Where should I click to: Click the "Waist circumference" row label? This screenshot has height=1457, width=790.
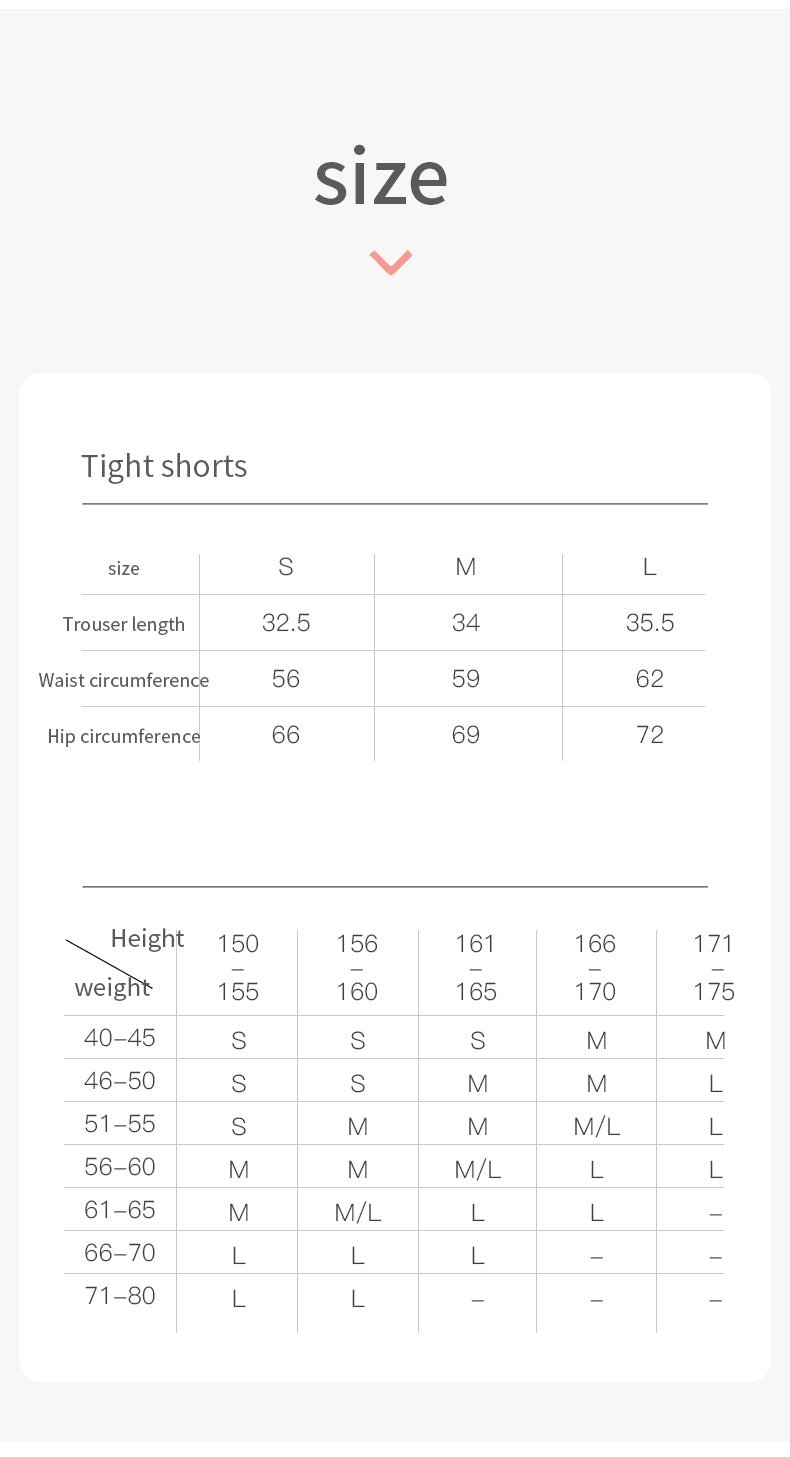click(124, 680)
